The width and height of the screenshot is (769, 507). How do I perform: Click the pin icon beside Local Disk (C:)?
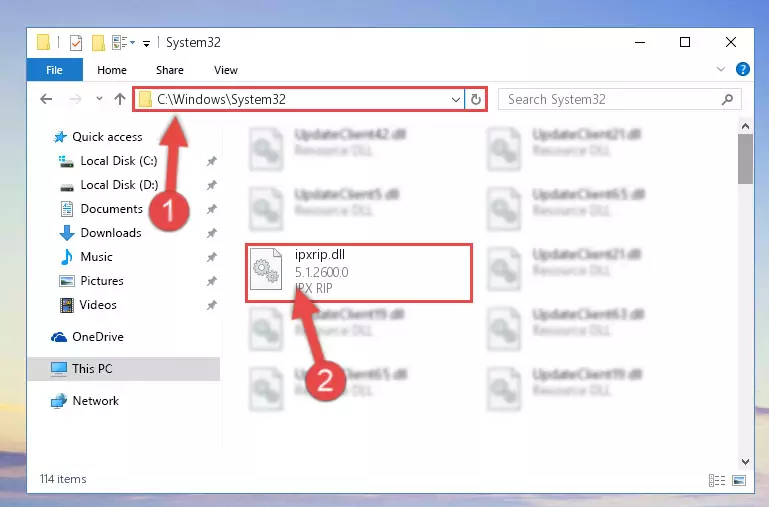pyautogui.click(x=211, y=161)
